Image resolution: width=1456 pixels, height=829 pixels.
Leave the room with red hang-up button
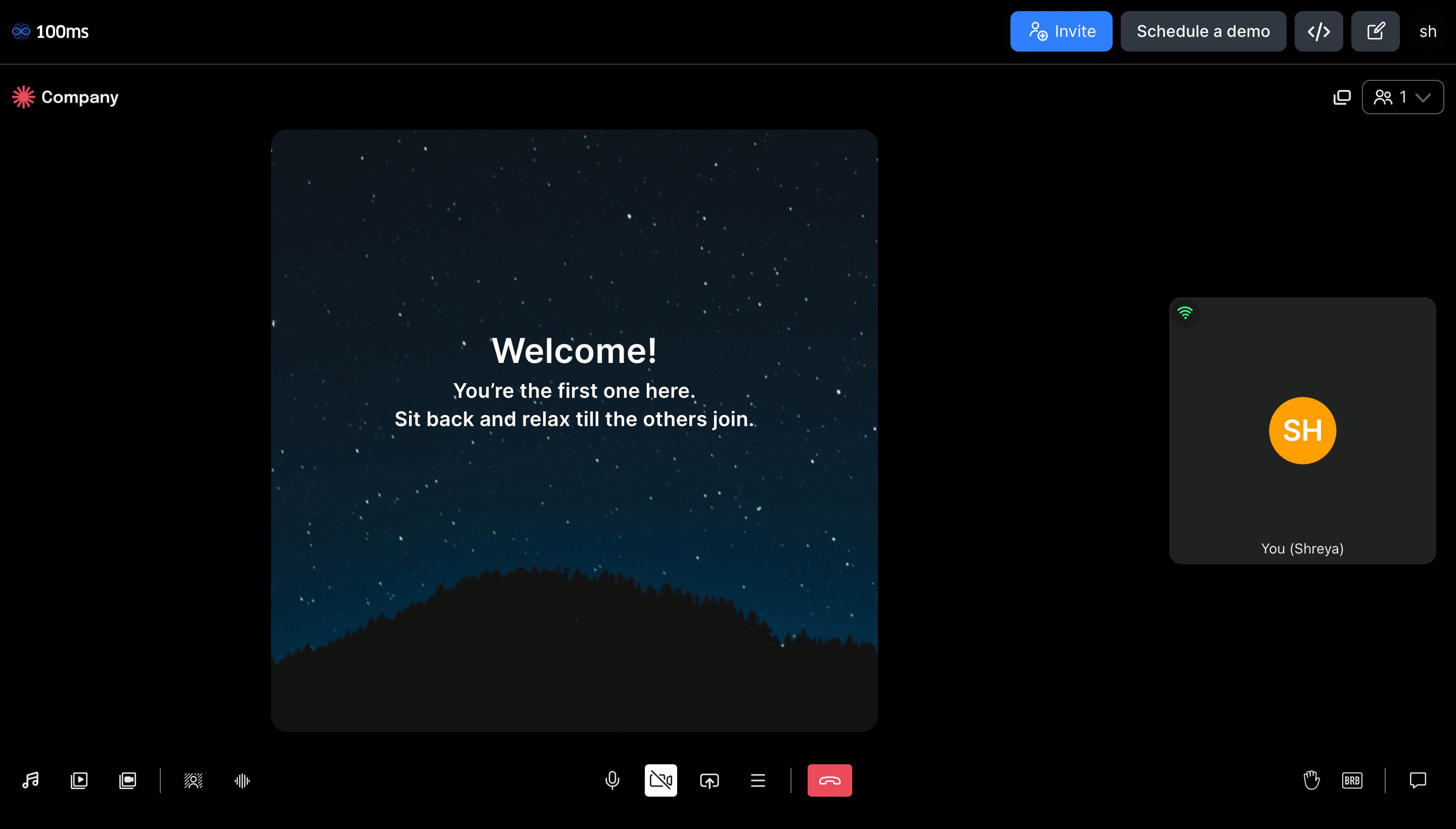click(829, 780)
